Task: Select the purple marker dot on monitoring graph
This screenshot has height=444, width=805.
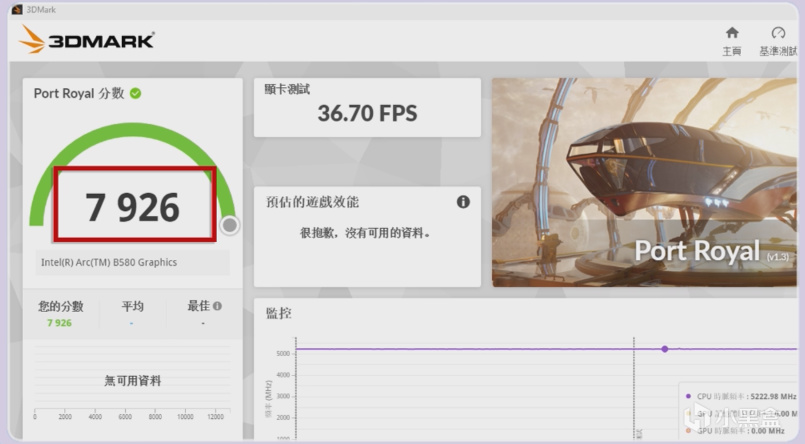Action: click(665, 349)
